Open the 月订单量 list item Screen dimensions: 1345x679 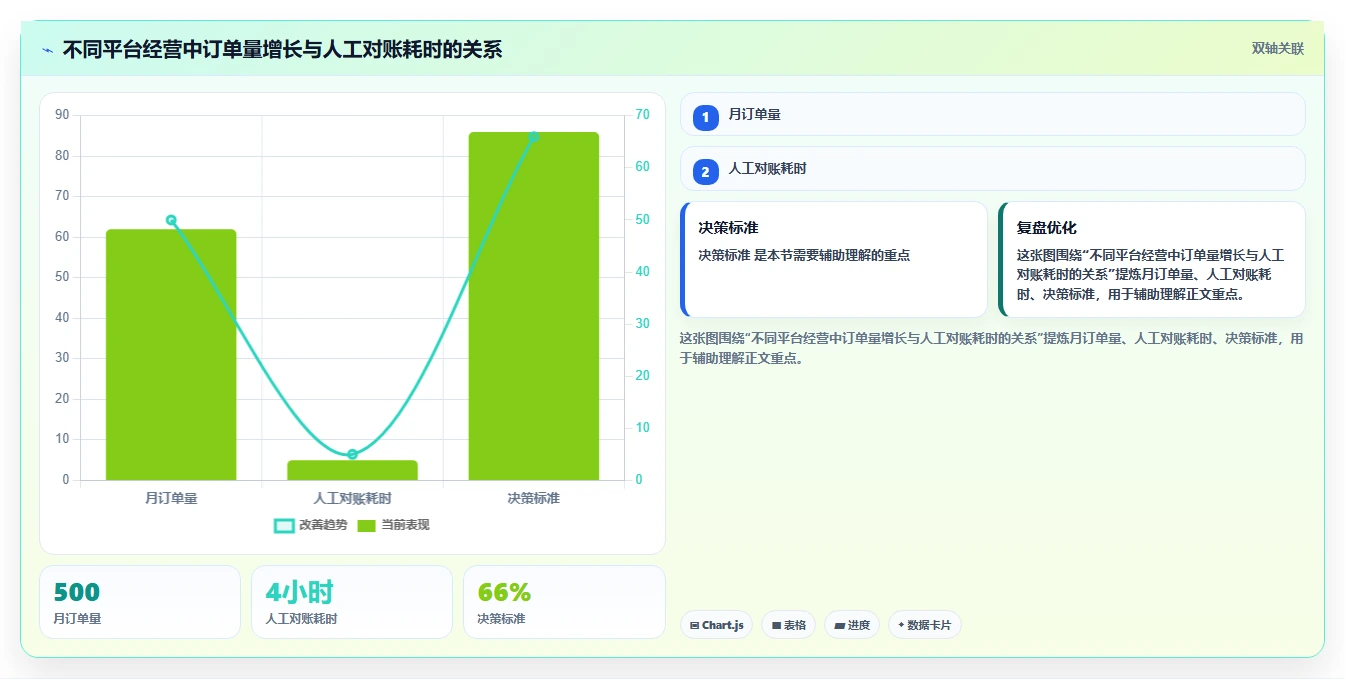click(992, 114)
